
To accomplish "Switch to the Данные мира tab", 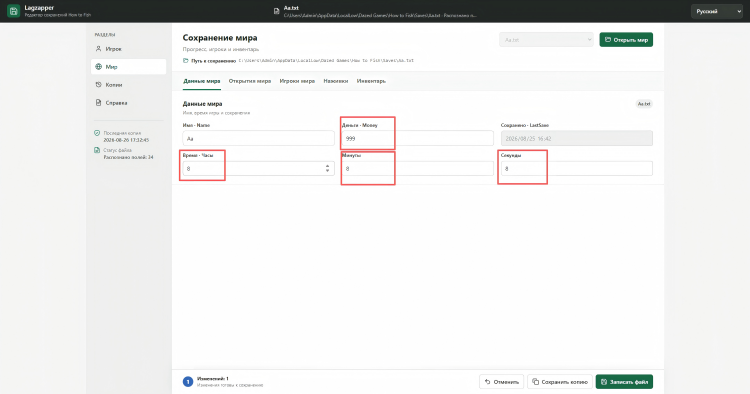I will [202, 81].
